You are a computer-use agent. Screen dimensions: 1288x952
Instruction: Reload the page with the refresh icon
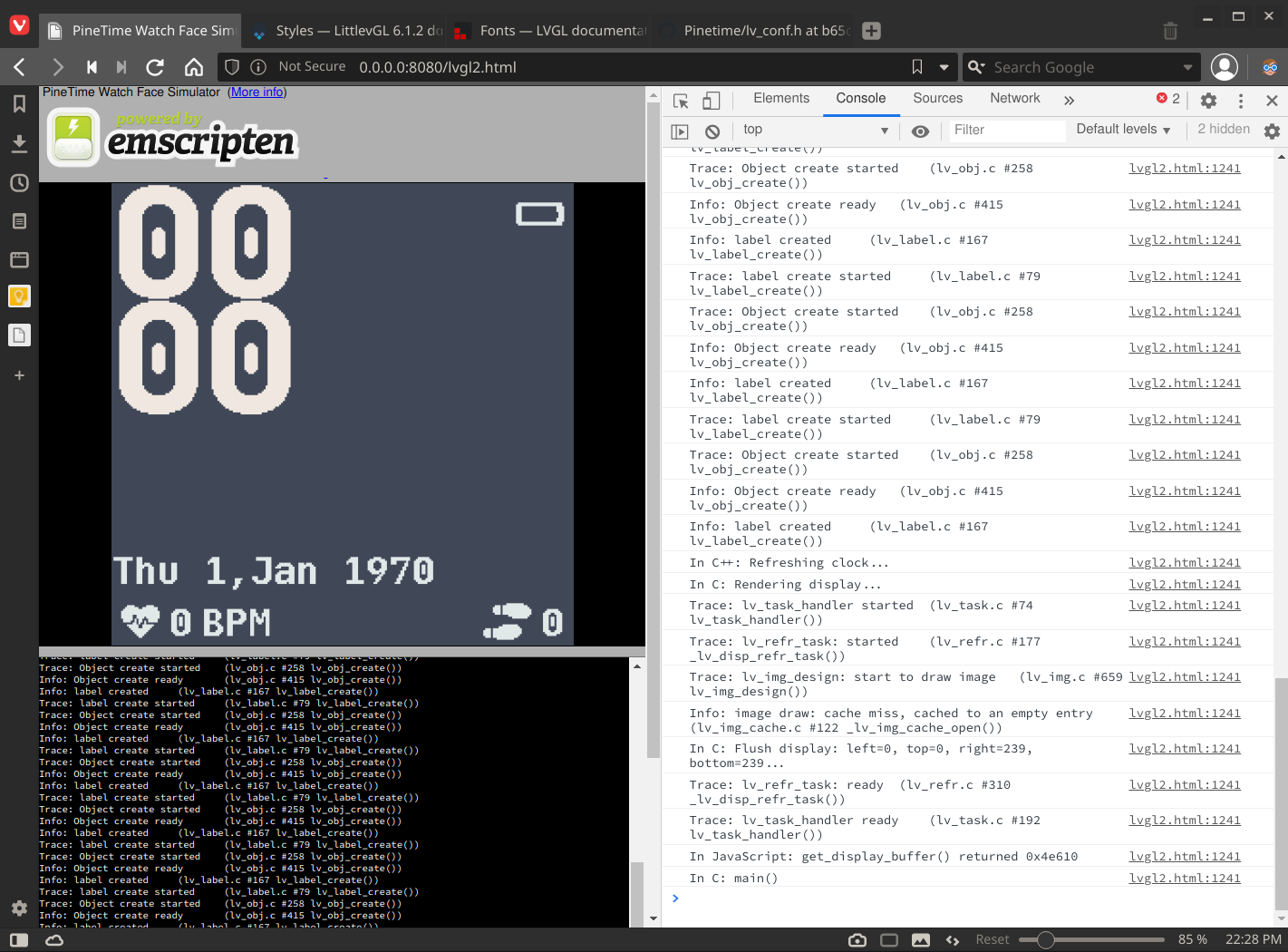(155, 67)
